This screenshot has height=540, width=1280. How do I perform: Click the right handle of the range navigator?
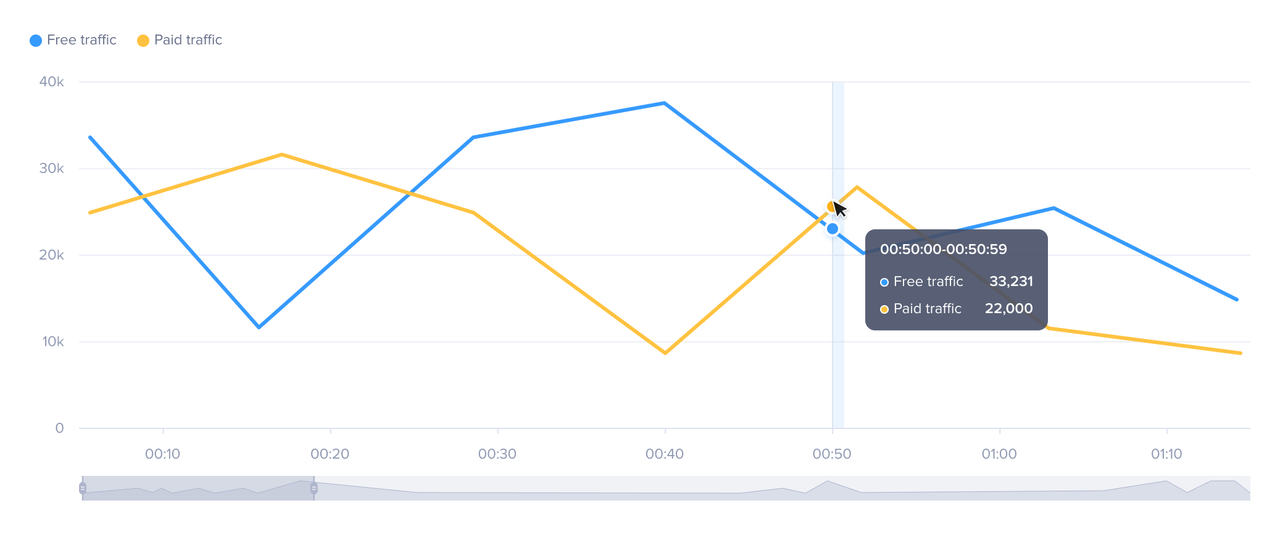[x=314, y=488]
